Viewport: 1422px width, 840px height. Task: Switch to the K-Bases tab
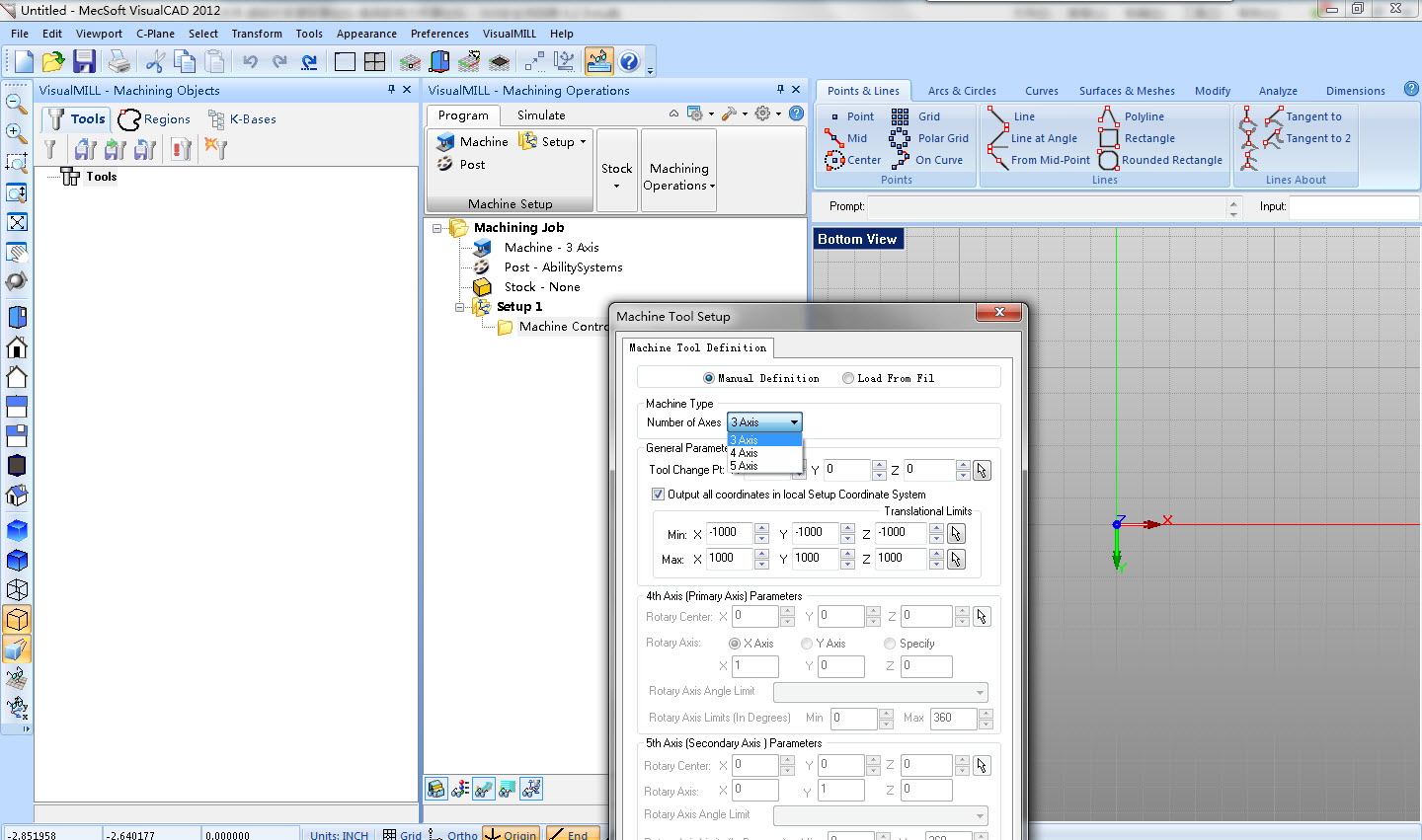pyautogui.click(x=242, y=119)
